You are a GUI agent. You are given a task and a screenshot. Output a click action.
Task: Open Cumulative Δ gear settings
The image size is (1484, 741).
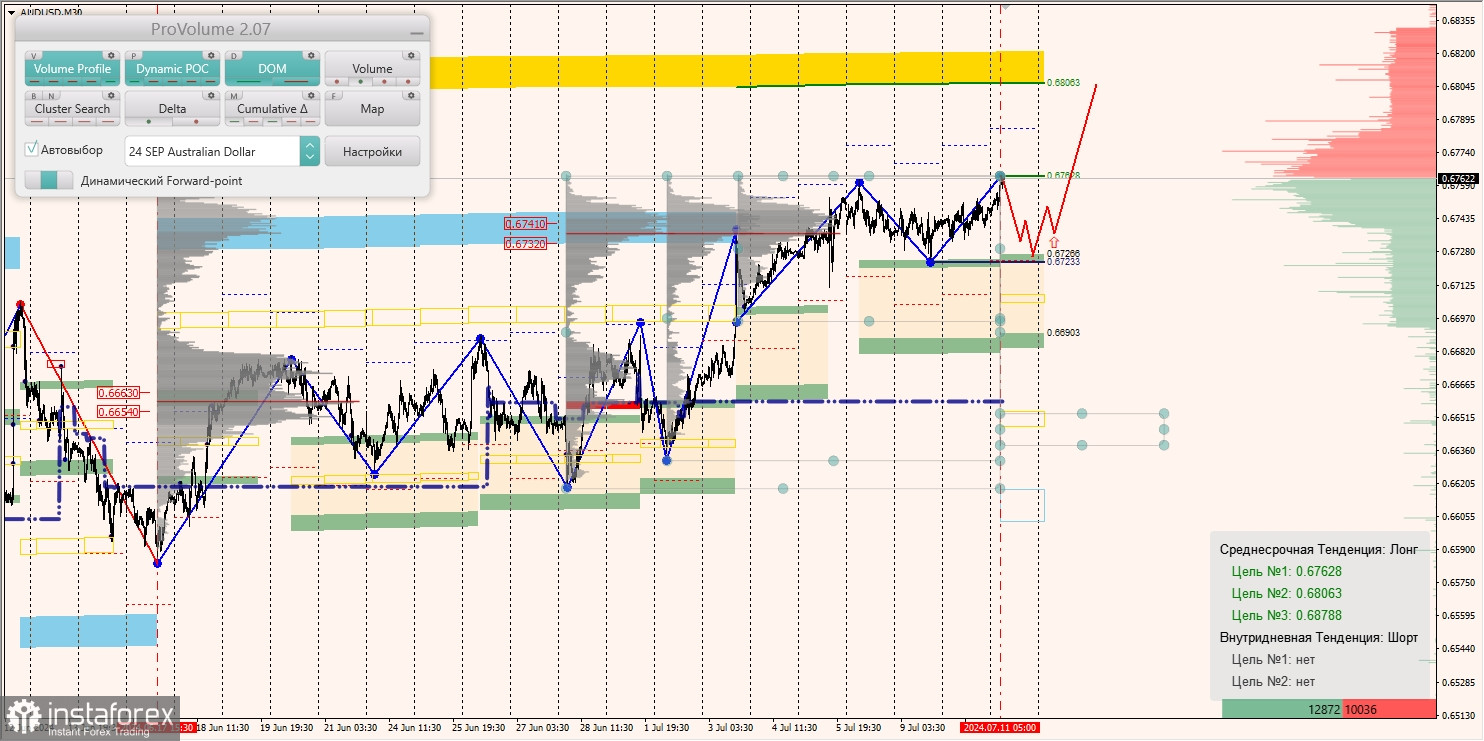coord(311,95)
